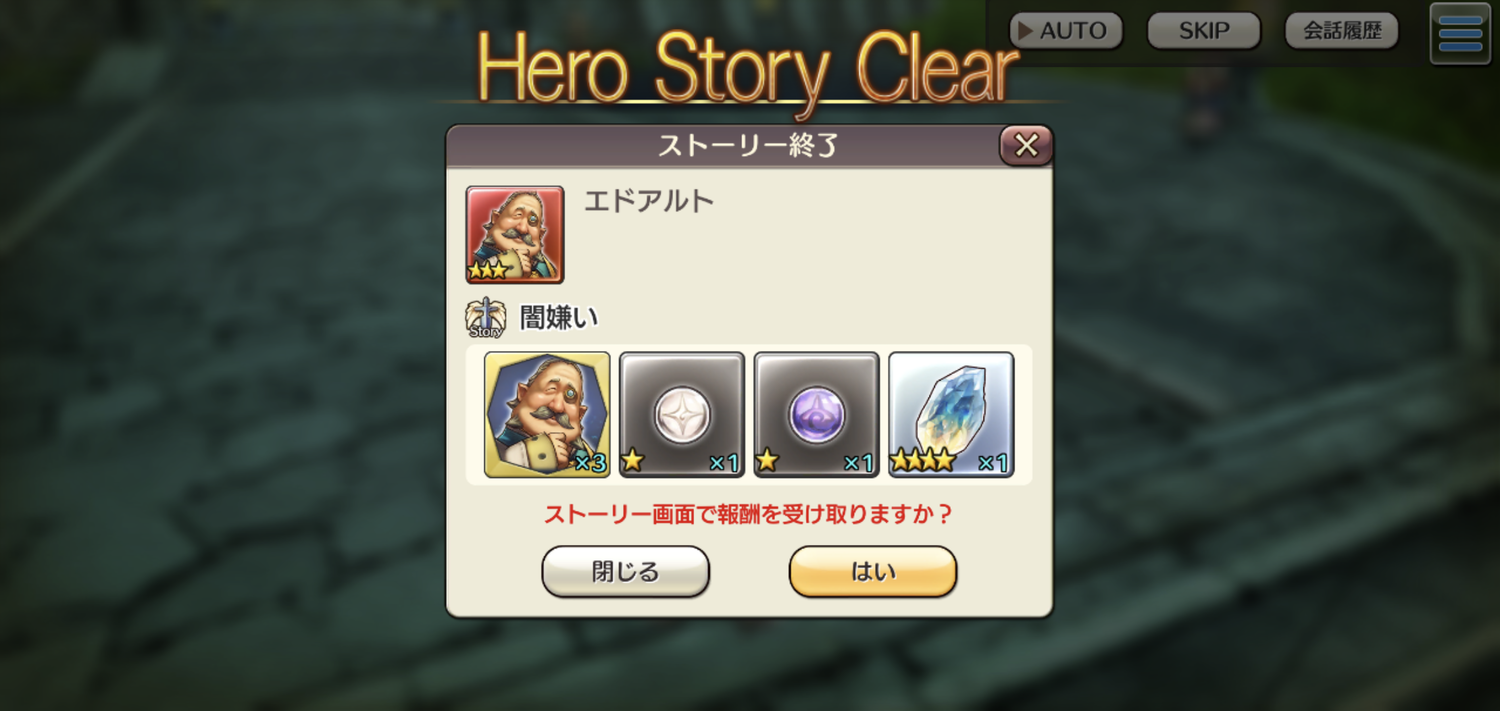Screen dimensions: 1500x711
Task: Inspect the purple orb reward item
Action: coord(817,414)
